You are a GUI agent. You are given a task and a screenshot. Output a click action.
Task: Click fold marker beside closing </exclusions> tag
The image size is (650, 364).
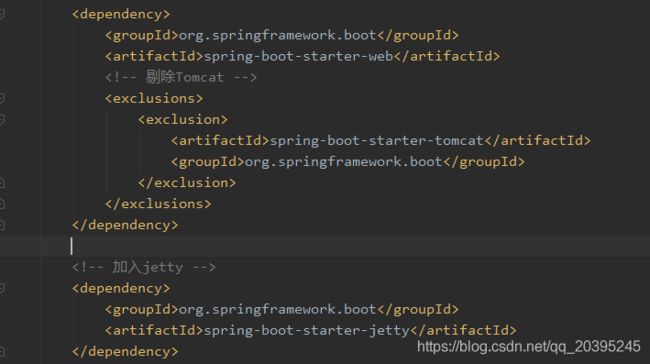[x=2, y=204]
